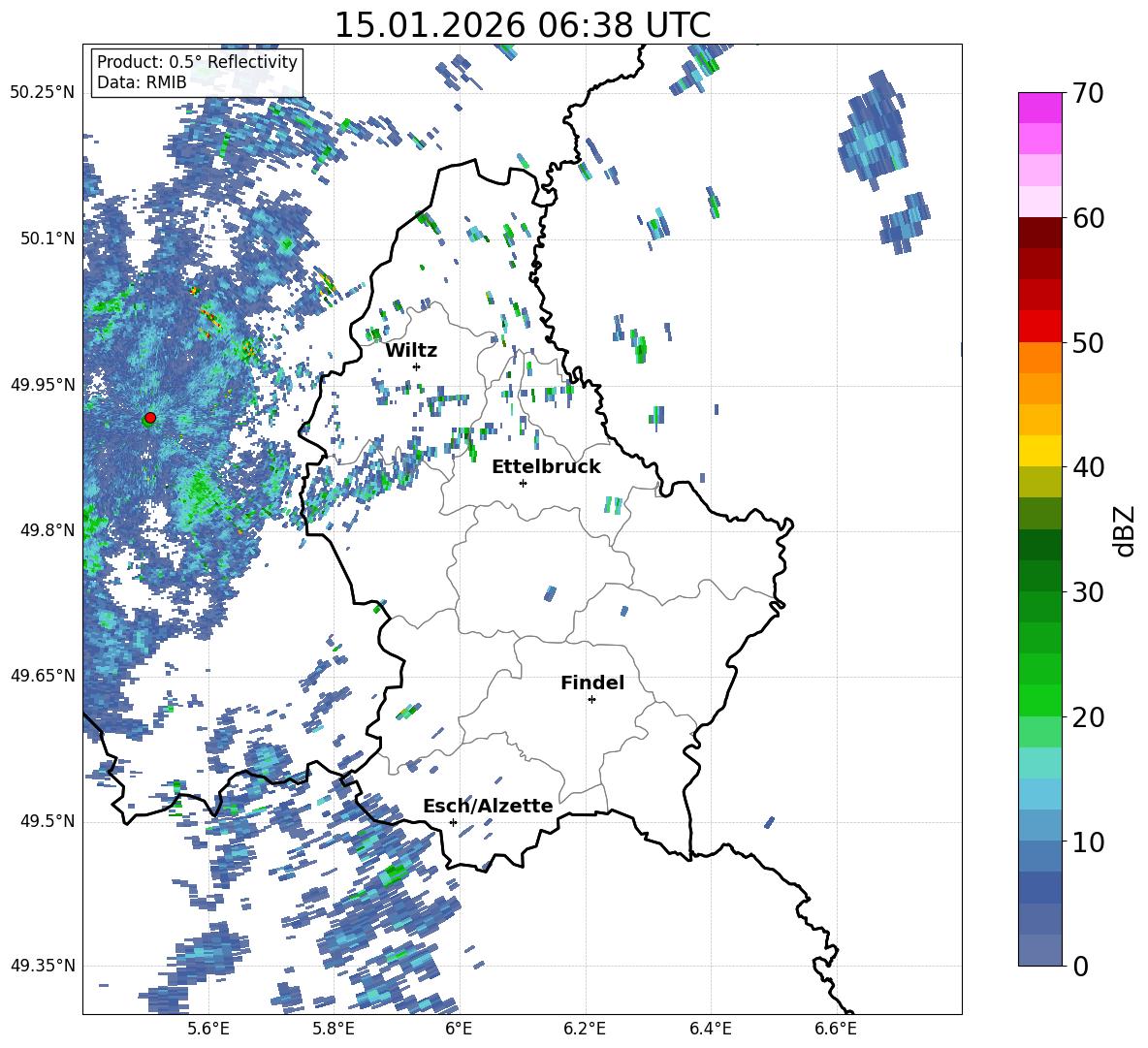Click the dBZ colorbar axis label
Viewport: 1148px width, 1048px height.
[1126, 530]
